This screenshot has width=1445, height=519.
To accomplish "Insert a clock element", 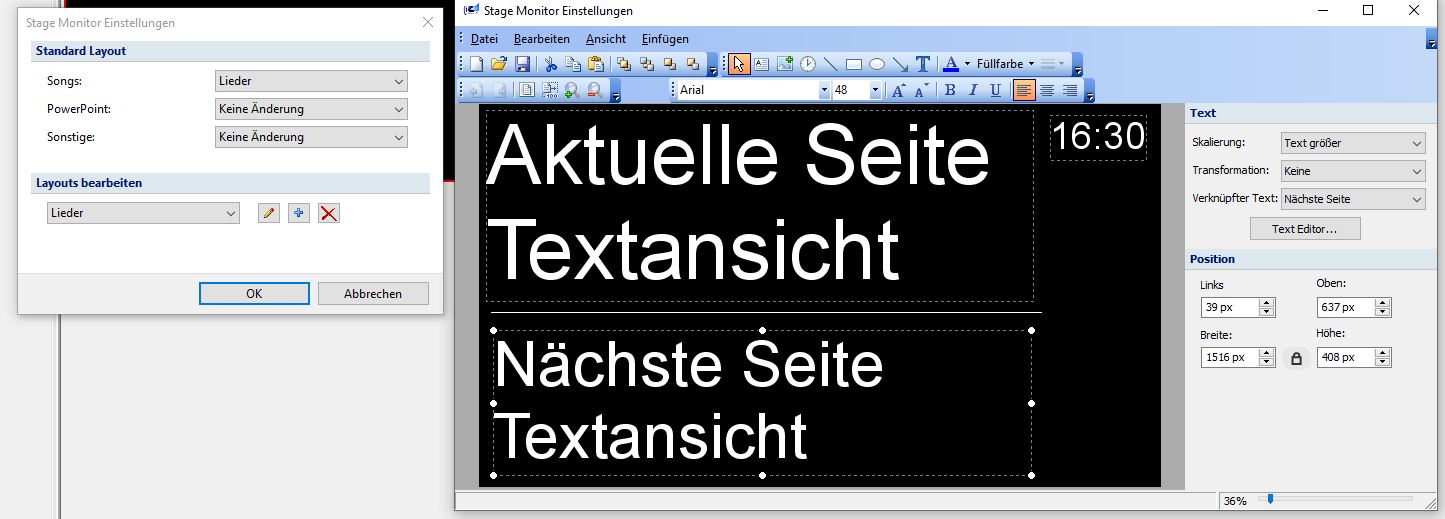I will [x=808, y=64].
